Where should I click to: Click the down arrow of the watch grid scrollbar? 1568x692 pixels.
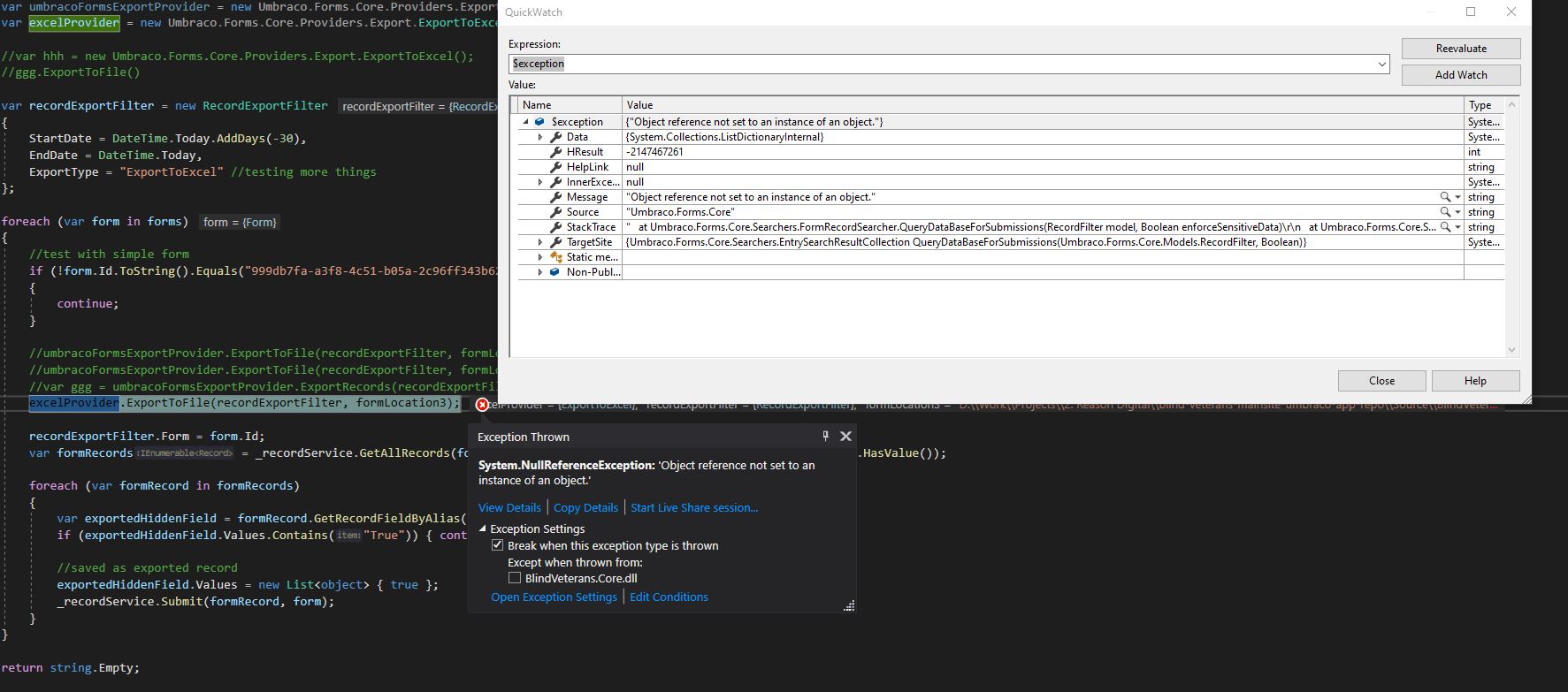tap(1511, 350)
